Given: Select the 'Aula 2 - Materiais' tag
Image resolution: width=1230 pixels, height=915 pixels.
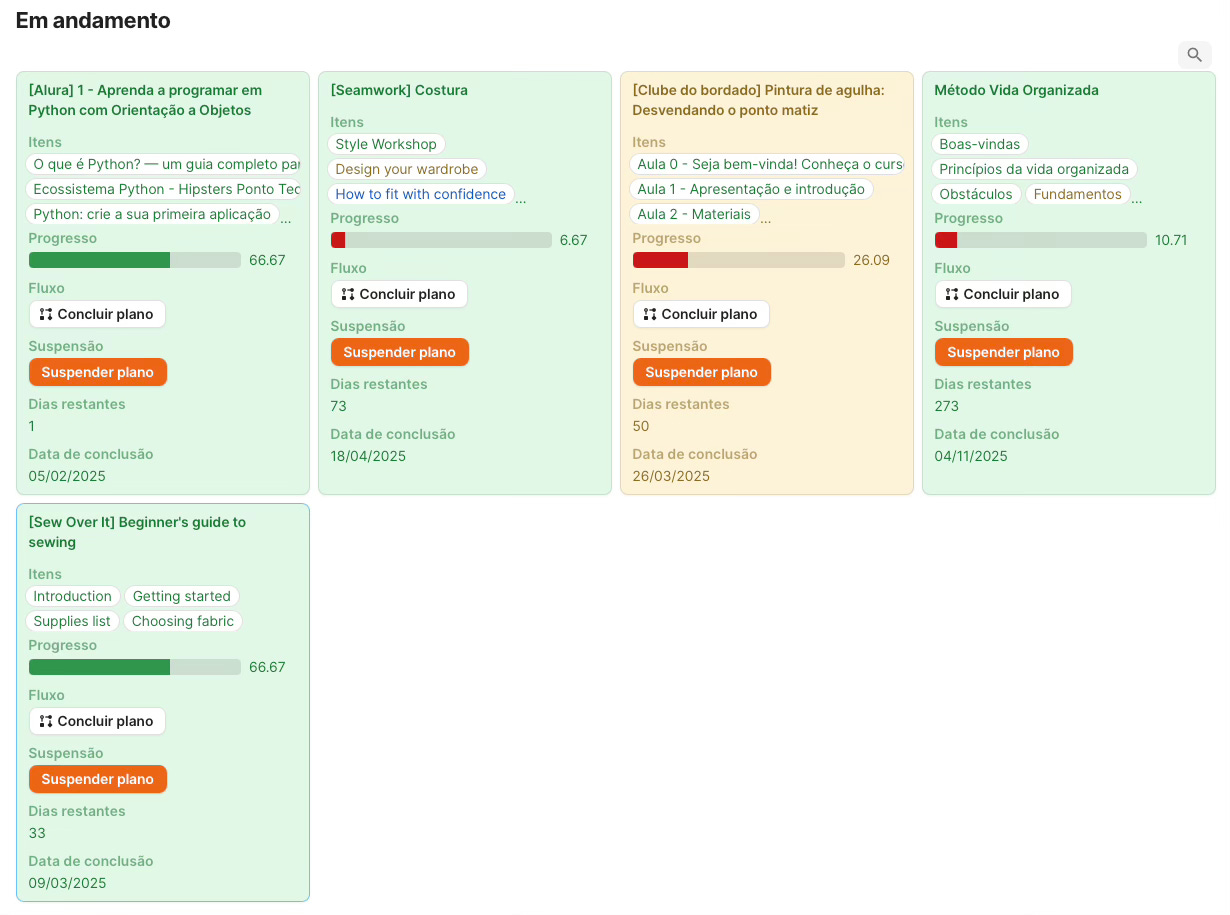Looking at the screenshot, I should (x=694, y=214).
